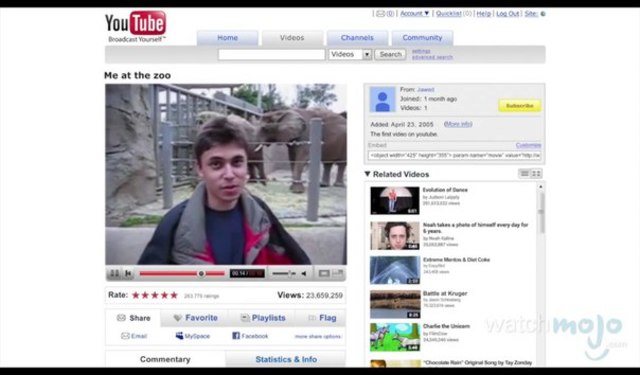Collapse the Related Videos section

point(367,174)
